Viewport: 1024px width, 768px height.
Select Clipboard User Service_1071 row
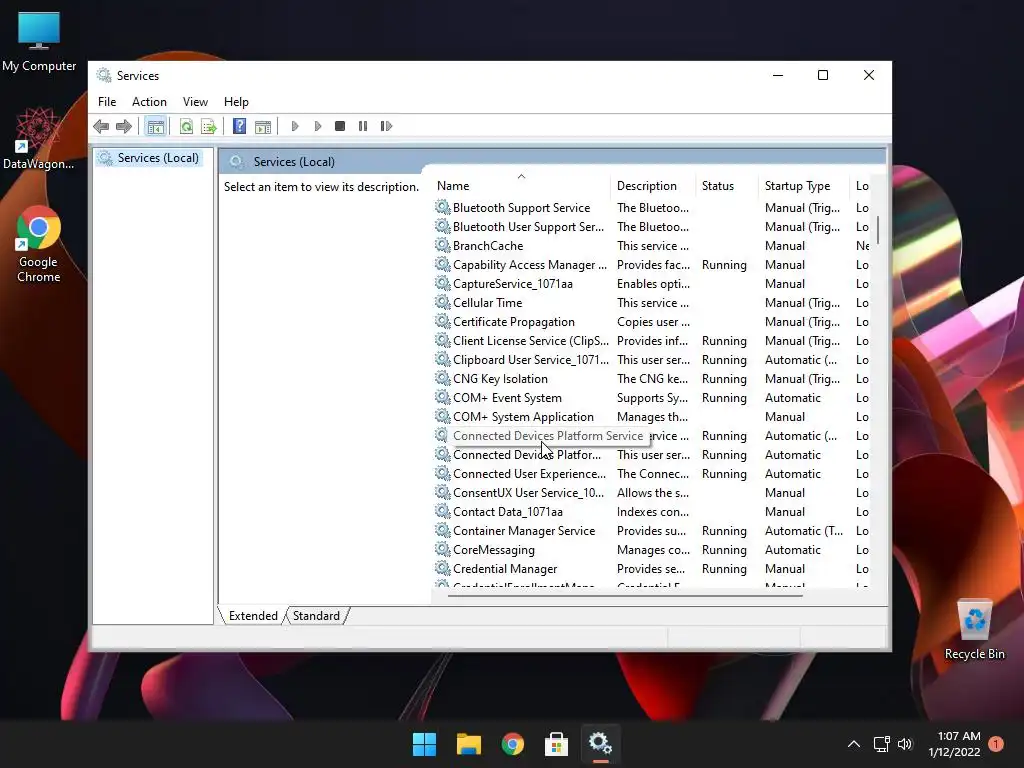(x=652, y=359)
